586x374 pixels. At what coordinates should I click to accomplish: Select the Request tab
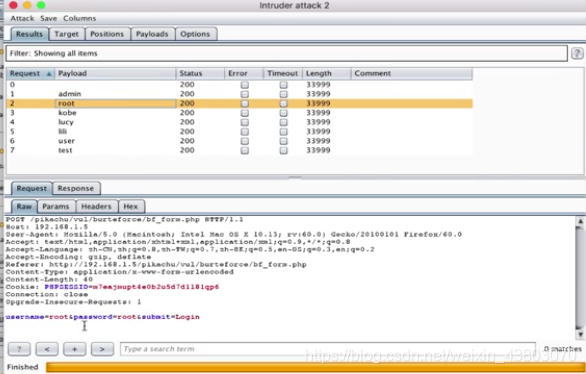(x=31, y=188)
